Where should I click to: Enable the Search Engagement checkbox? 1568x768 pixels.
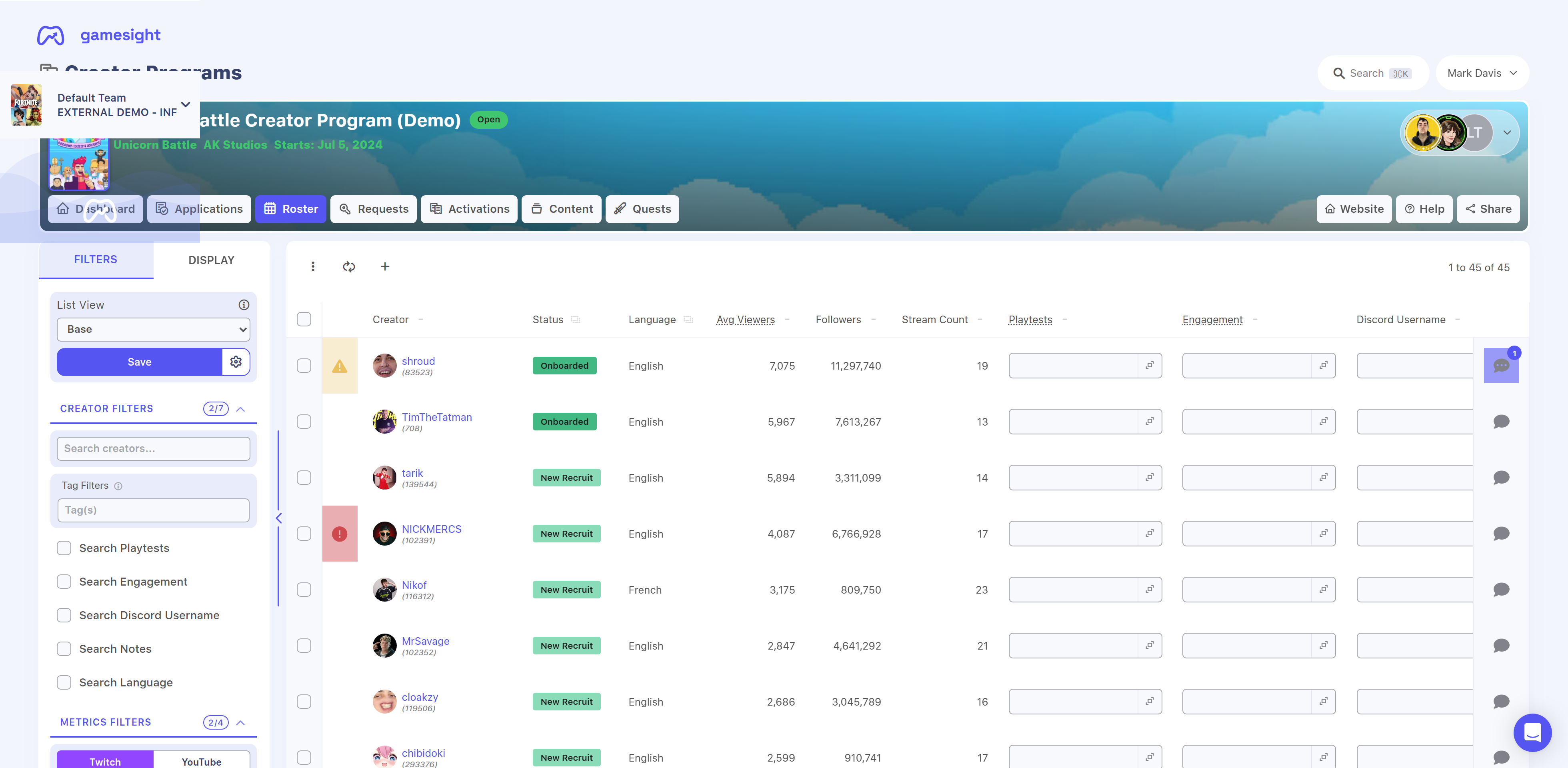click(64, 581)
